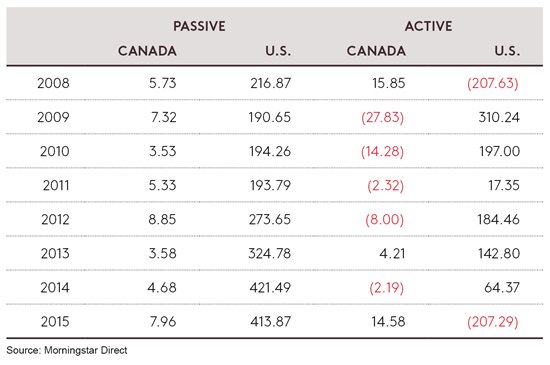
Task: Click the red value (207.29) for 2015
Action: point(492,322)
